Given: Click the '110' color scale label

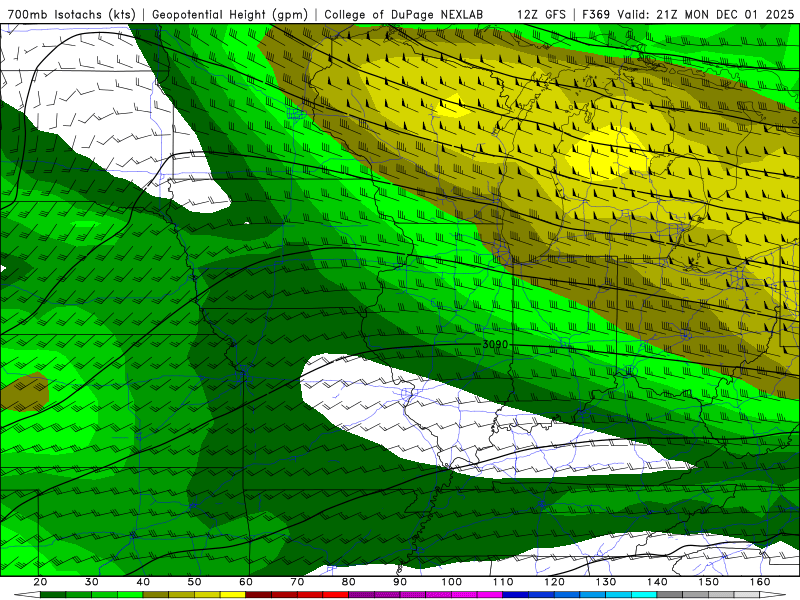Looking at the screenshot, I should click(x=503, y=582).
